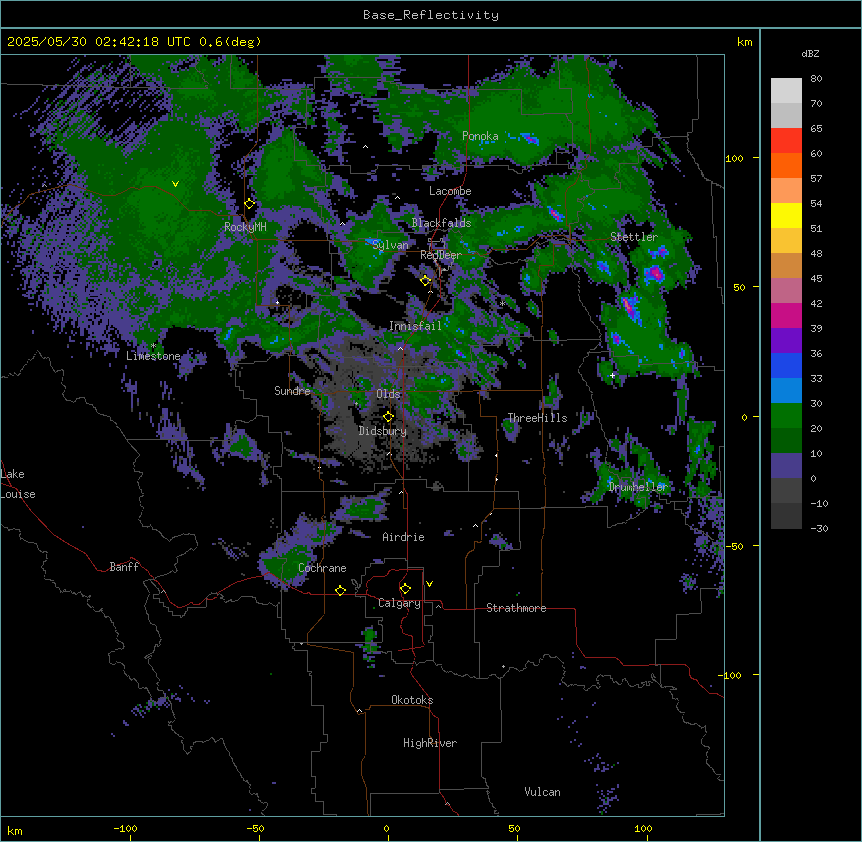
Task: Click the -50 tick on the right axis
Action: pos(734,546)
